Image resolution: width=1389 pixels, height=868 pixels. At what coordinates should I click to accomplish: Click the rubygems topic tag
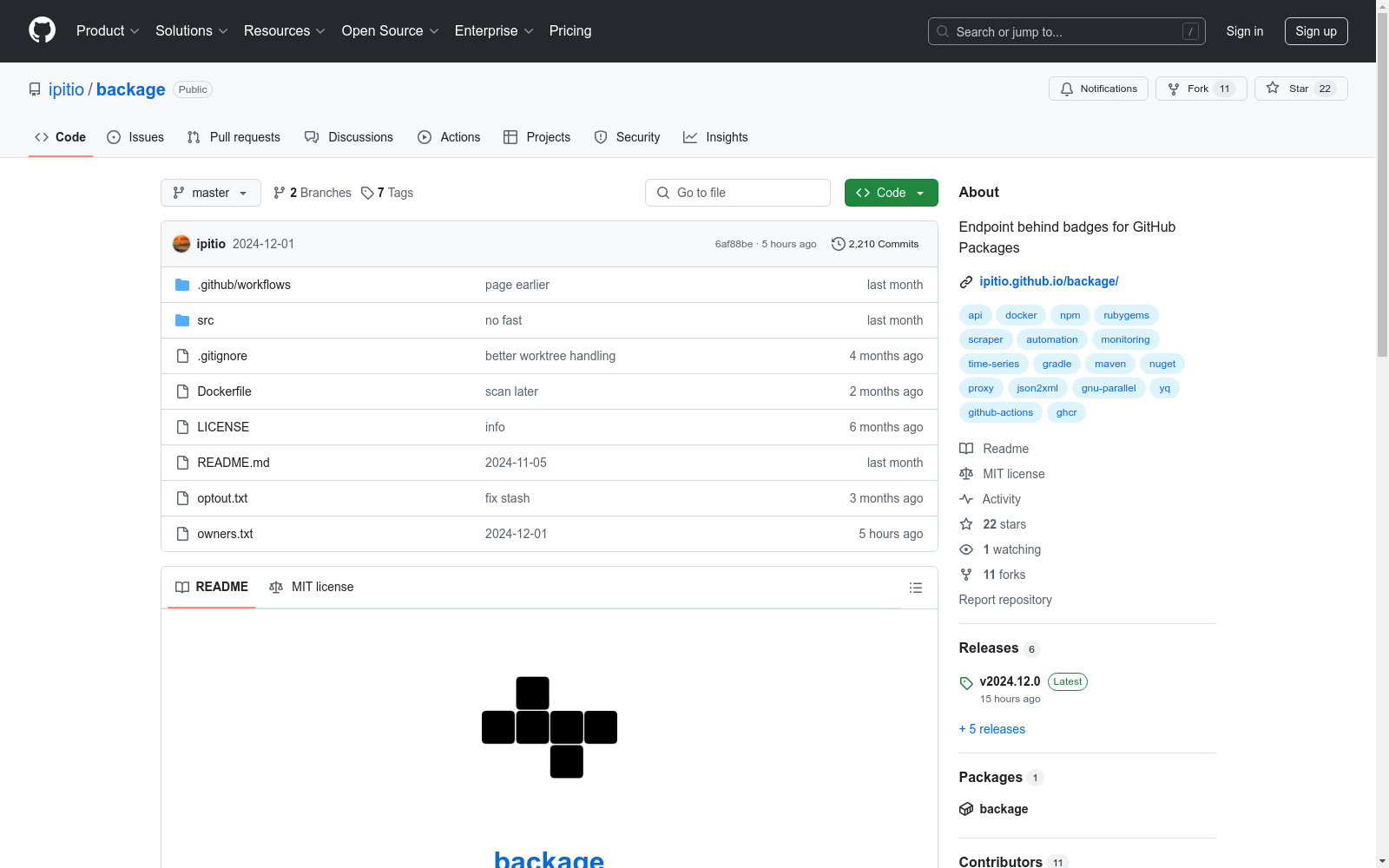click(1126, 315)
